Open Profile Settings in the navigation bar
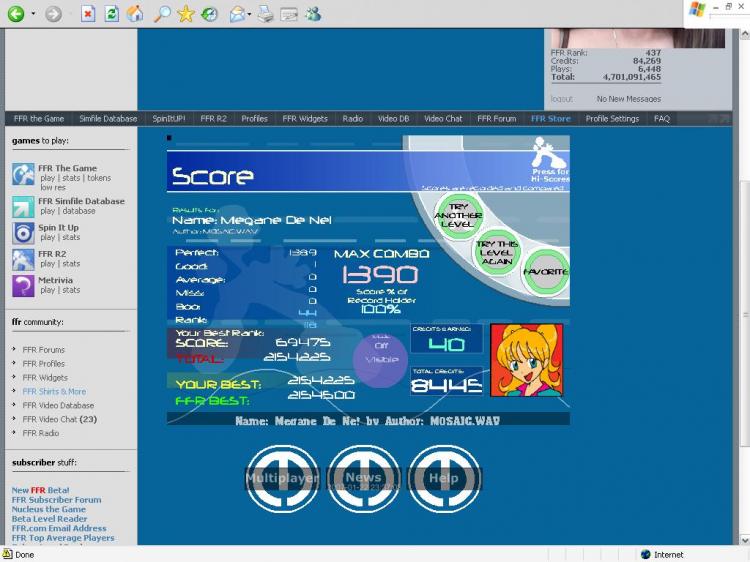This screenshot has width=750, height=562. click(612, 119)
